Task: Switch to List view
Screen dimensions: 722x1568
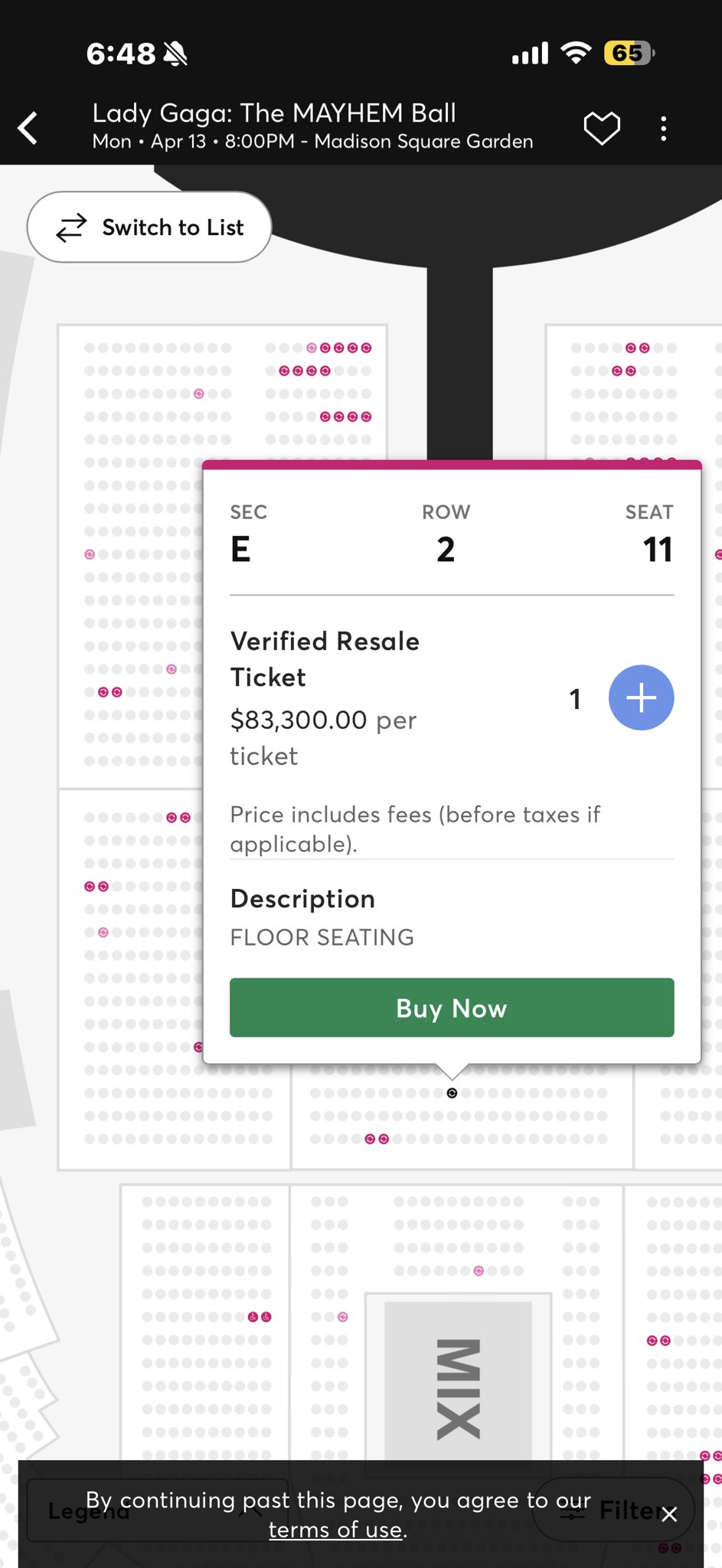Action: [x=149, y=227]
